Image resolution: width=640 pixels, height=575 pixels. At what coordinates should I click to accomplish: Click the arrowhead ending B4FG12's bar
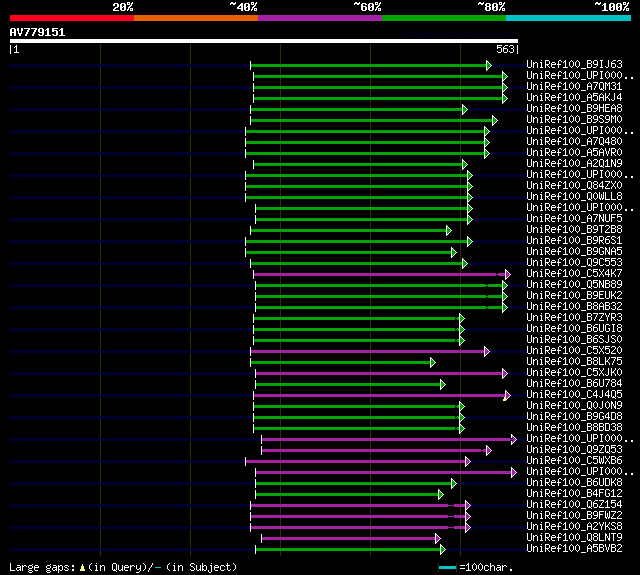tap(441, 495)
